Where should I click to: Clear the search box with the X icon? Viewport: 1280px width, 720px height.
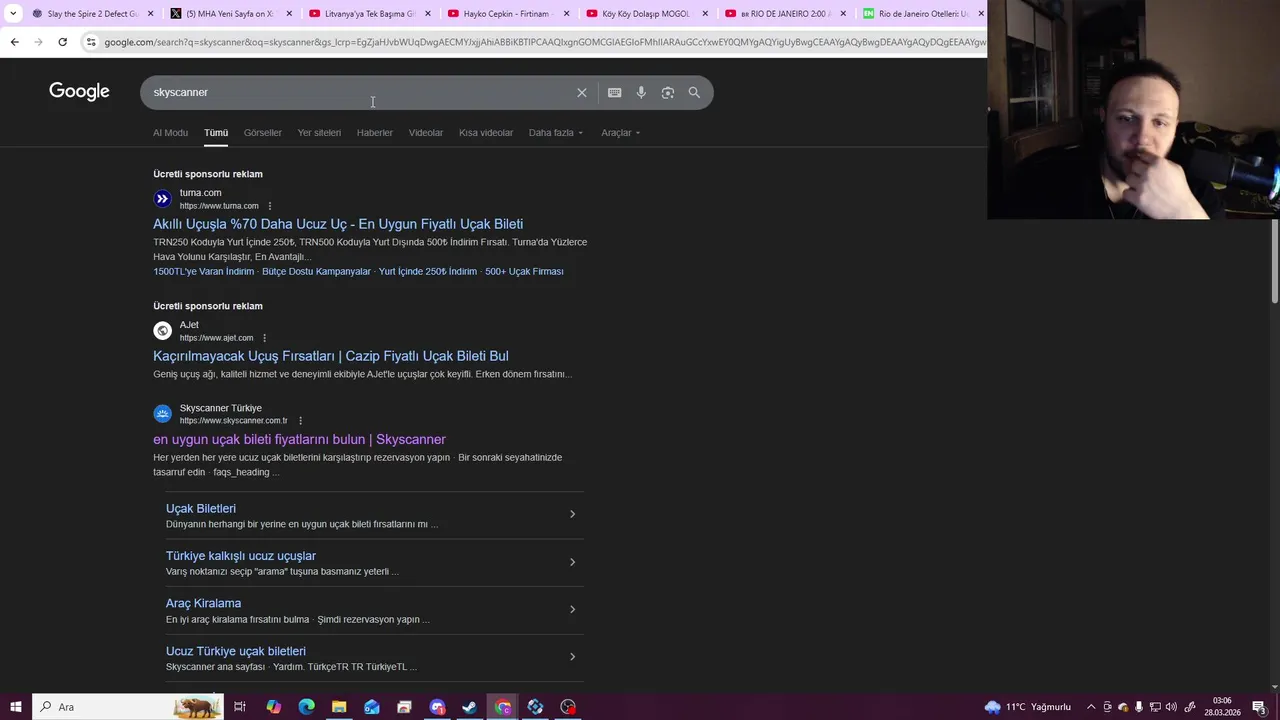(582, 92)
